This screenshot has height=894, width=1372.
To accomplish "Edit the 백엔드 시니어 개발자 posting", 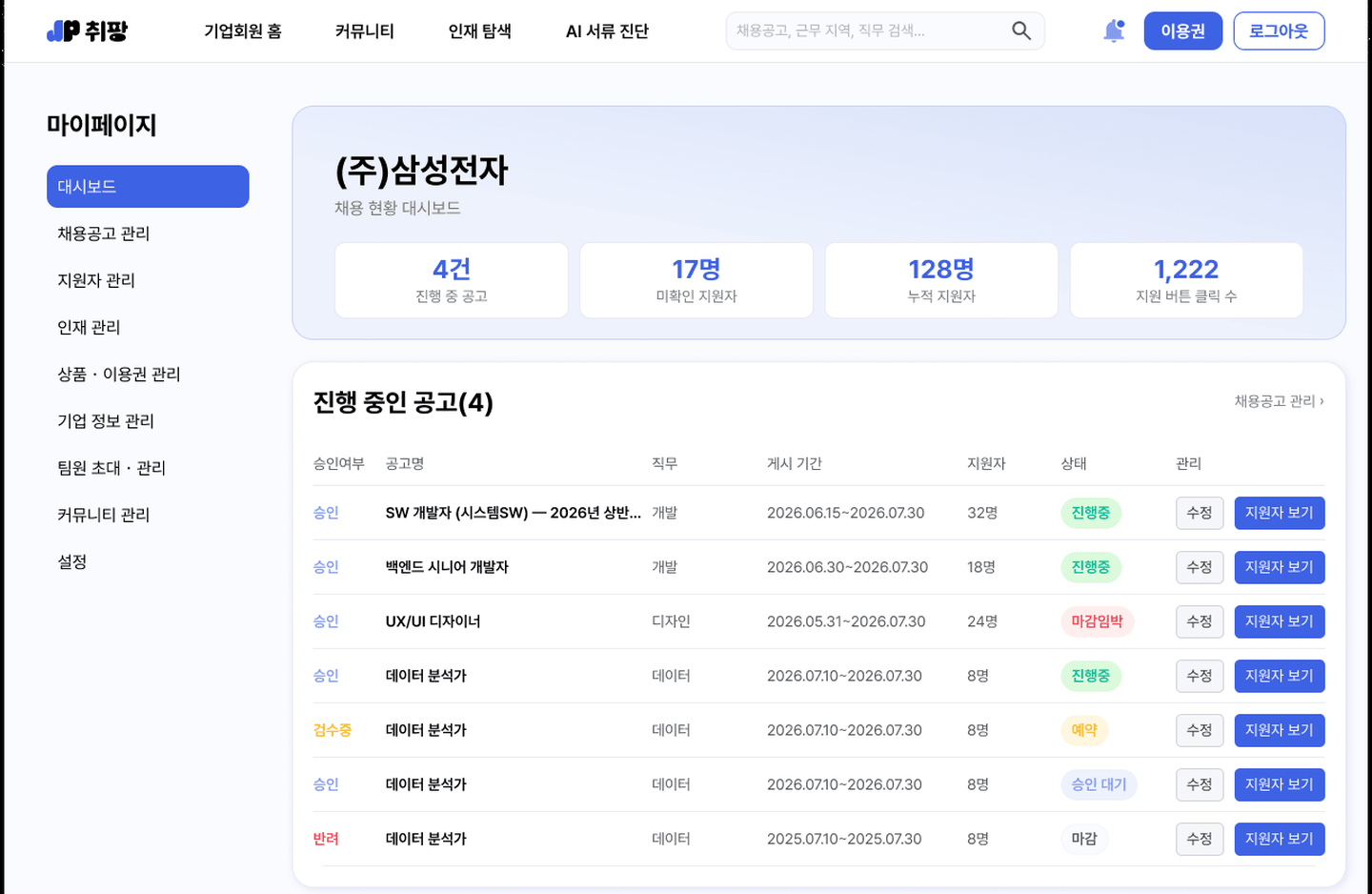I will [1200, 567].
